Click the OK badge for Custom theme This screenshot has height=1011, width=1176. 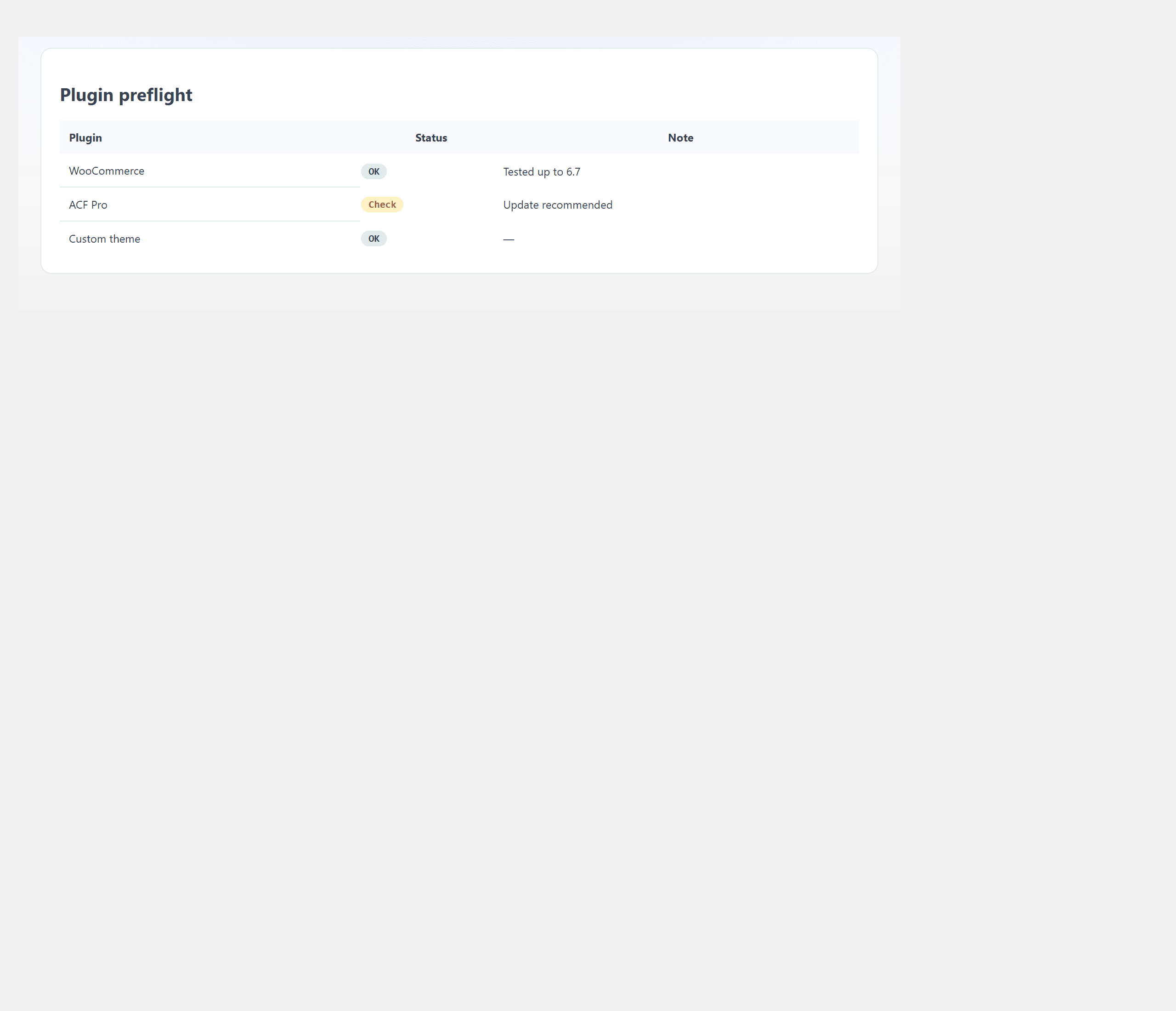373,239
